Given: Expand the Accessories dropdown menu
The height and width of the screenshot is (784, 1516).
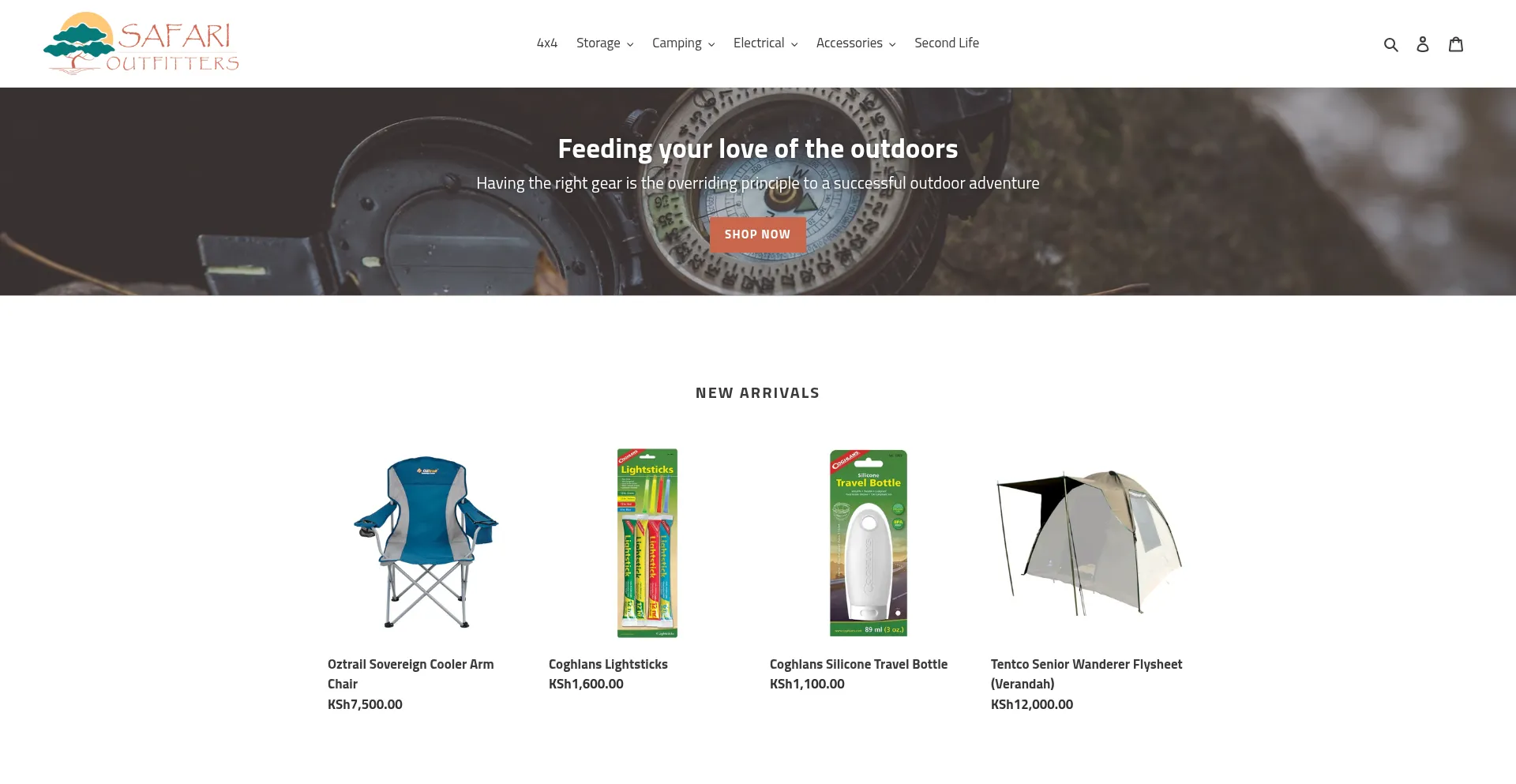Looking at the screenshot, I should click(856, 43).
